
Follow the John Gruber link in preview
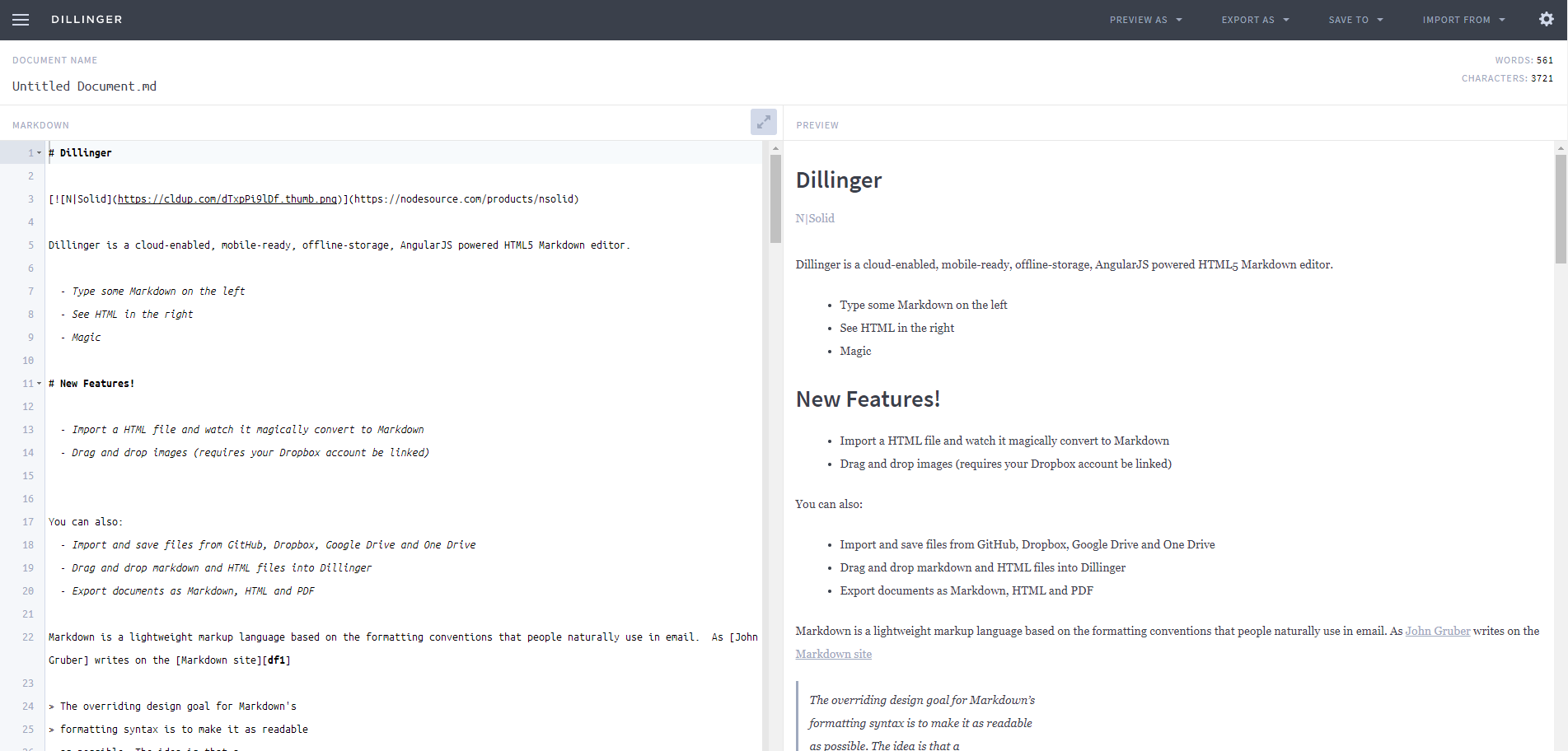1438,631
